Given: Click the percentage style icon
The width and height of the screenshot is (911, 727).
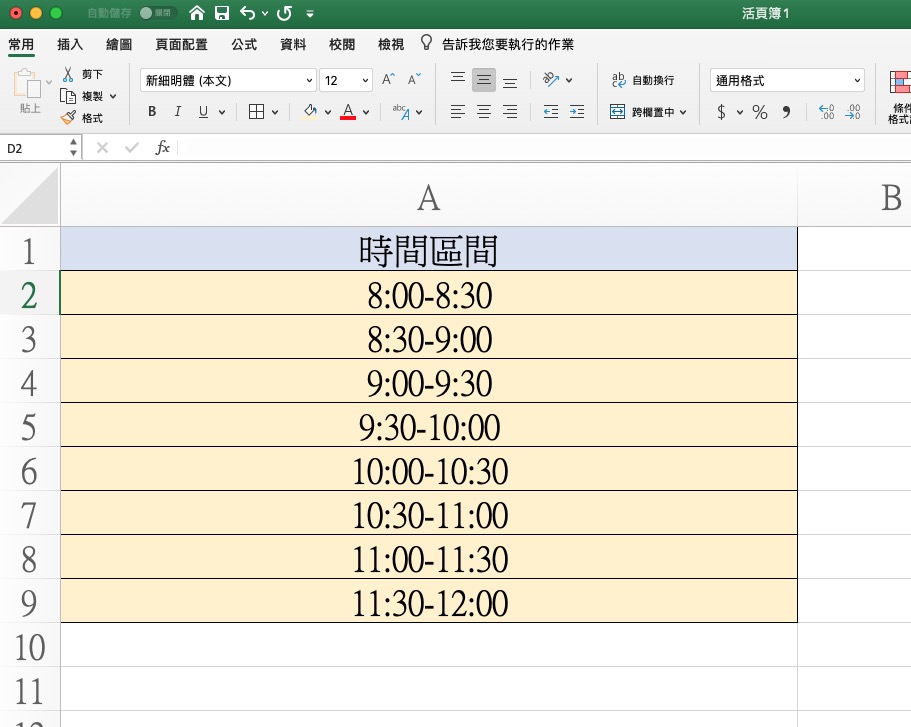Looking at the screenshot, I should click(x=758, y=112).
